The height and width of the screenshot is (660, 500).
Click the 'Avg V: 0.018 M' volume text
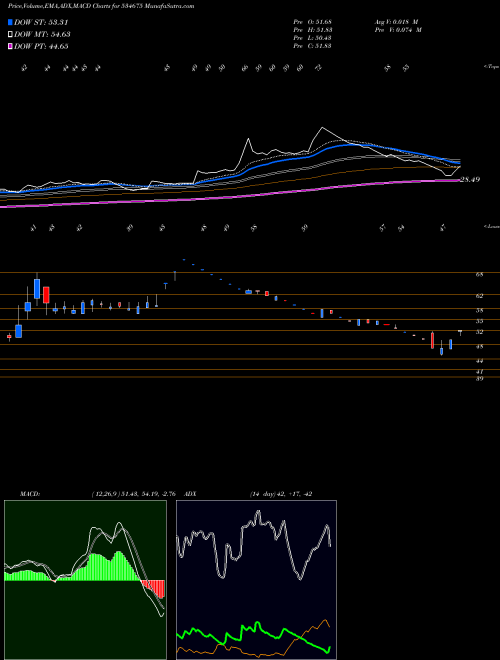pyautogui.click(x=396, y=21)
